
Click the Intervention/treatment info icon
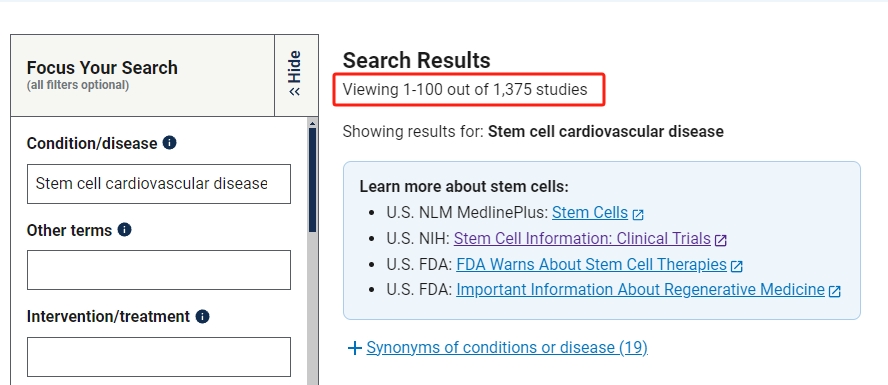coord(202,316)
